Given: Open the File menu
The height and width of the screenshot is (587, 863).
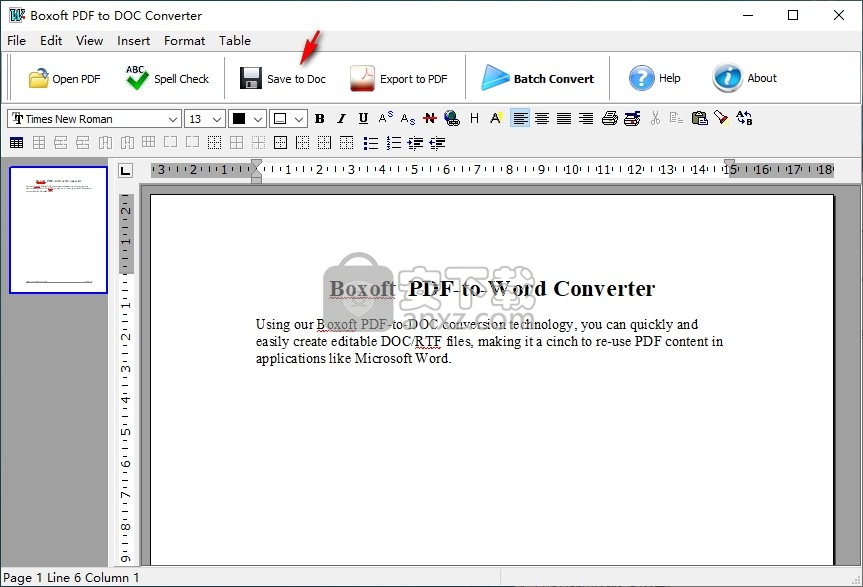Looking at the screenshot, I should [x=17, y=41].
